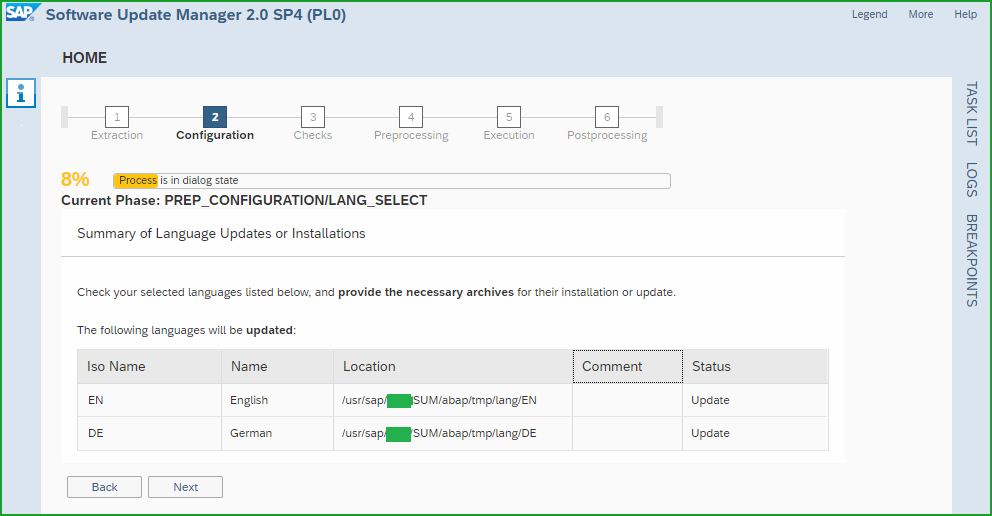Click Summary of Language Updates or Installations title
Screen dimensions: 992x516
click(221, 233)
